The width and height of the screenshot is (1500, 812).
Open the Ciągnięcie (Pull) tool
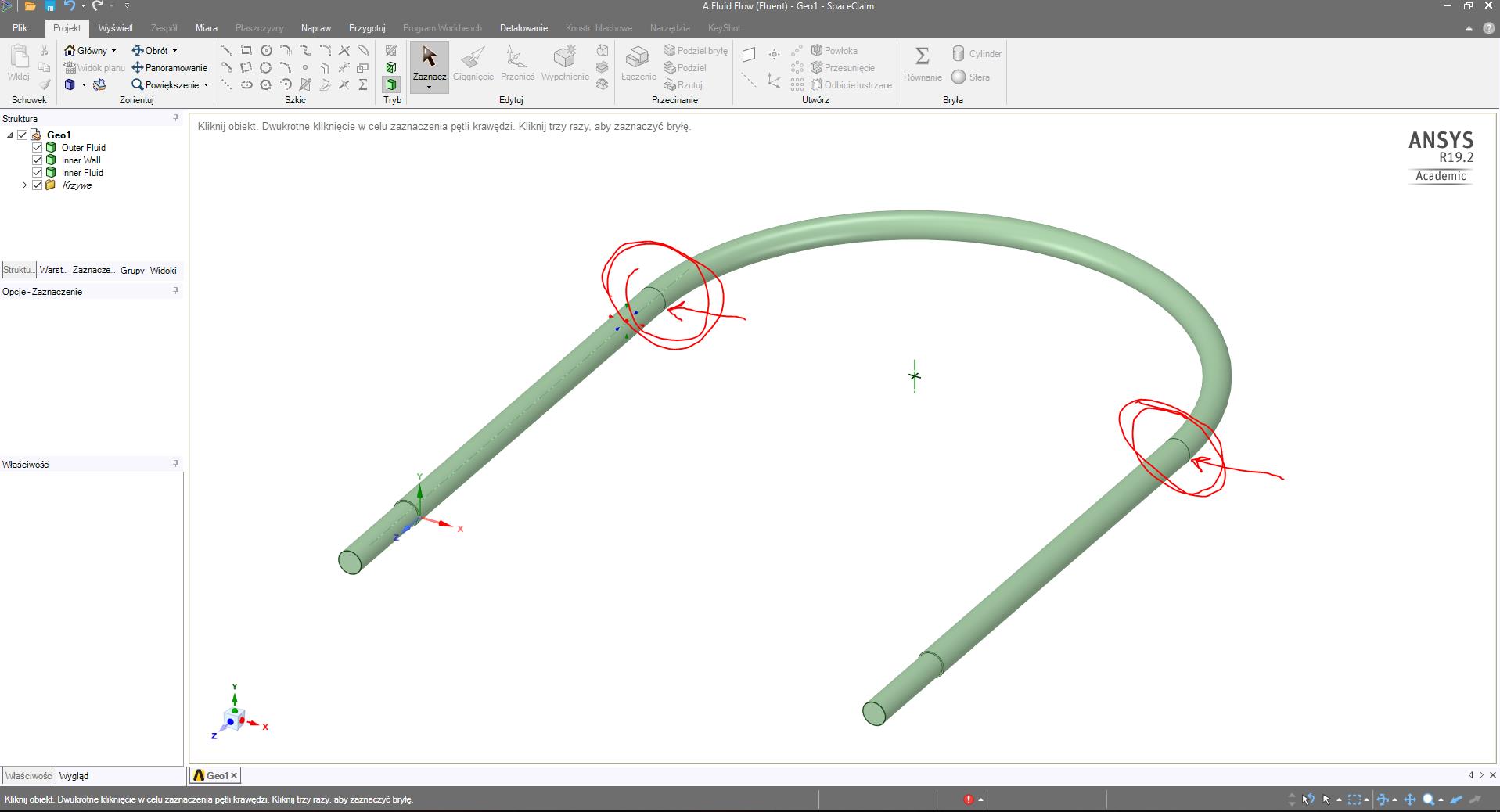click(x=474, y=65)
